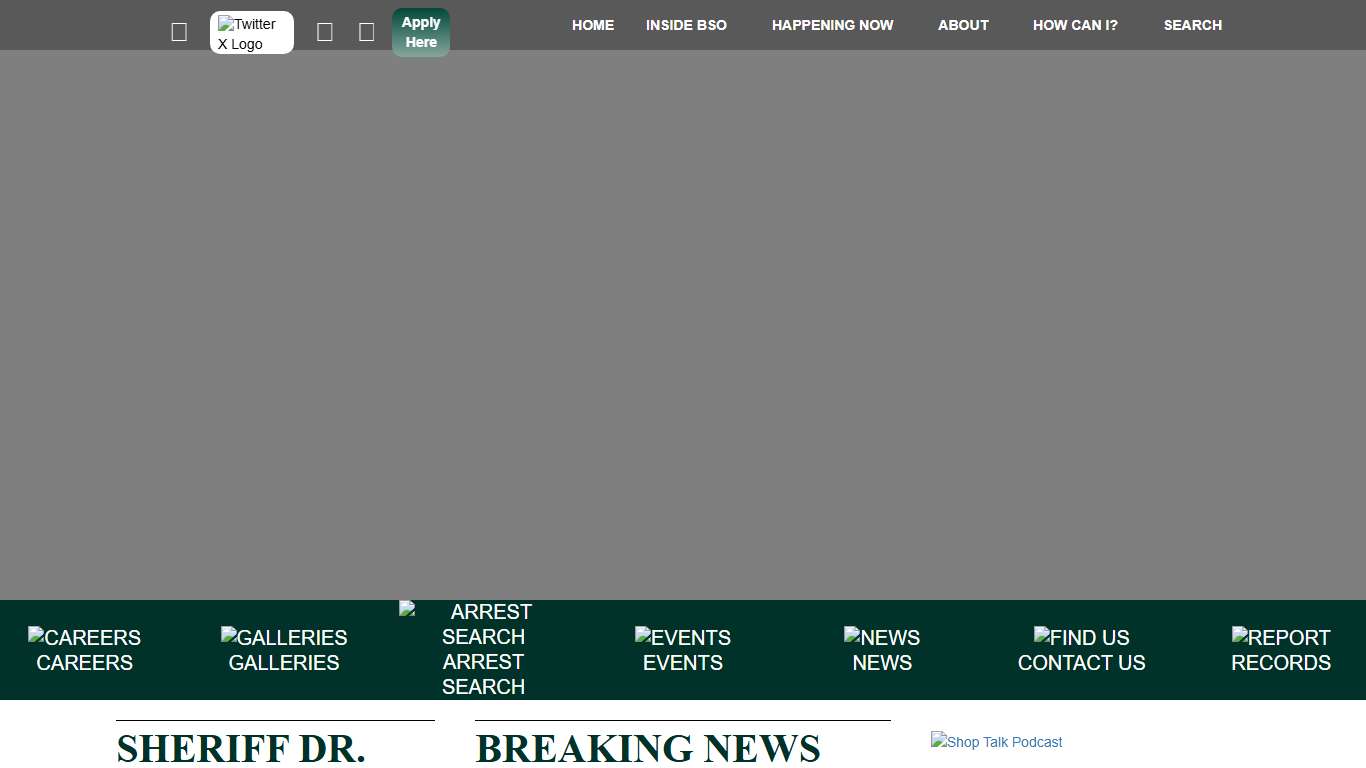Click the FIND US contact icon

coord(1081,649)
